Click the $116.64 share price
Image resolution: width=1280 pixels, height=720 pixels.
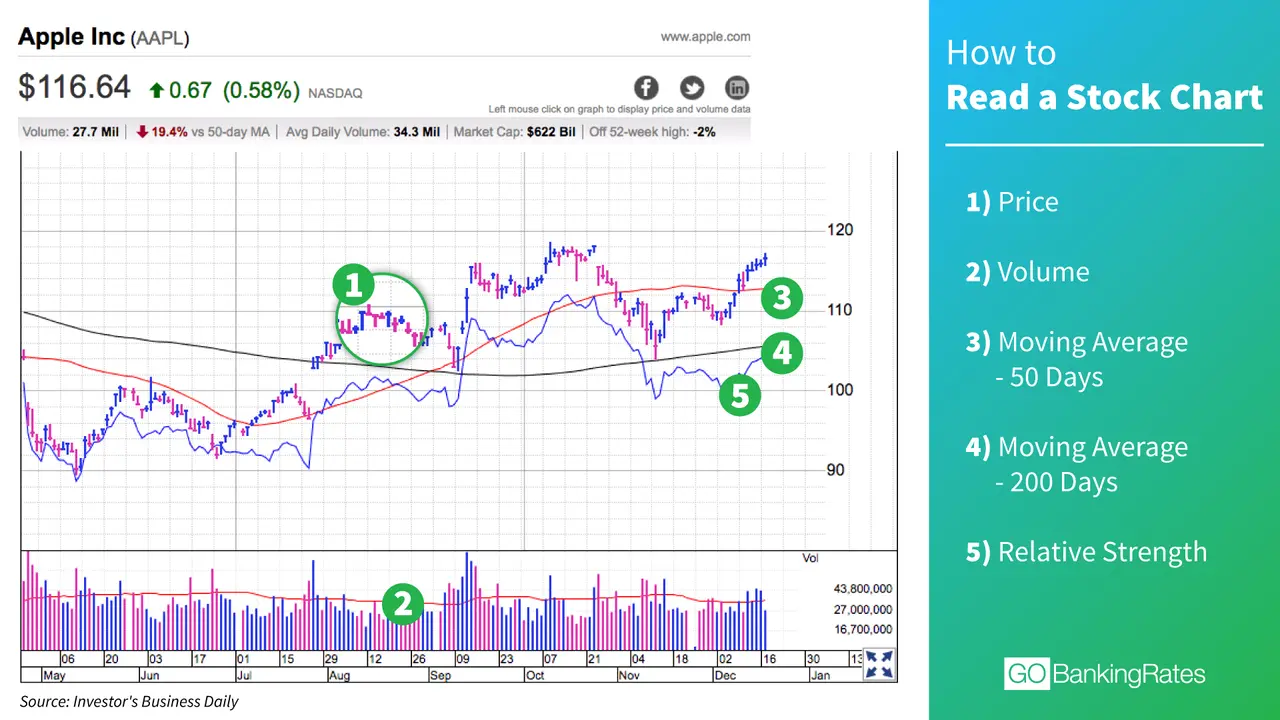click(74, 87)
